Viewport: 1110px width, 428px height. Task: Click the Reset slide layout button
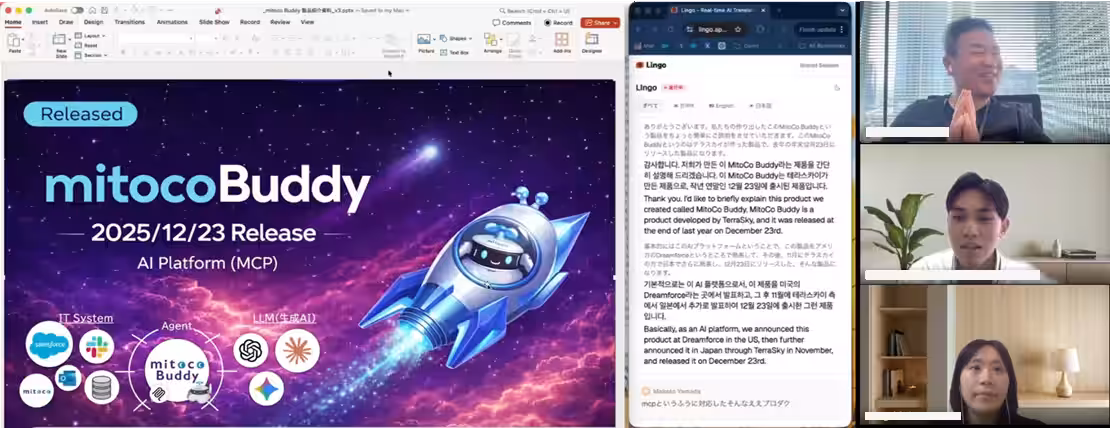coord(86,45)
